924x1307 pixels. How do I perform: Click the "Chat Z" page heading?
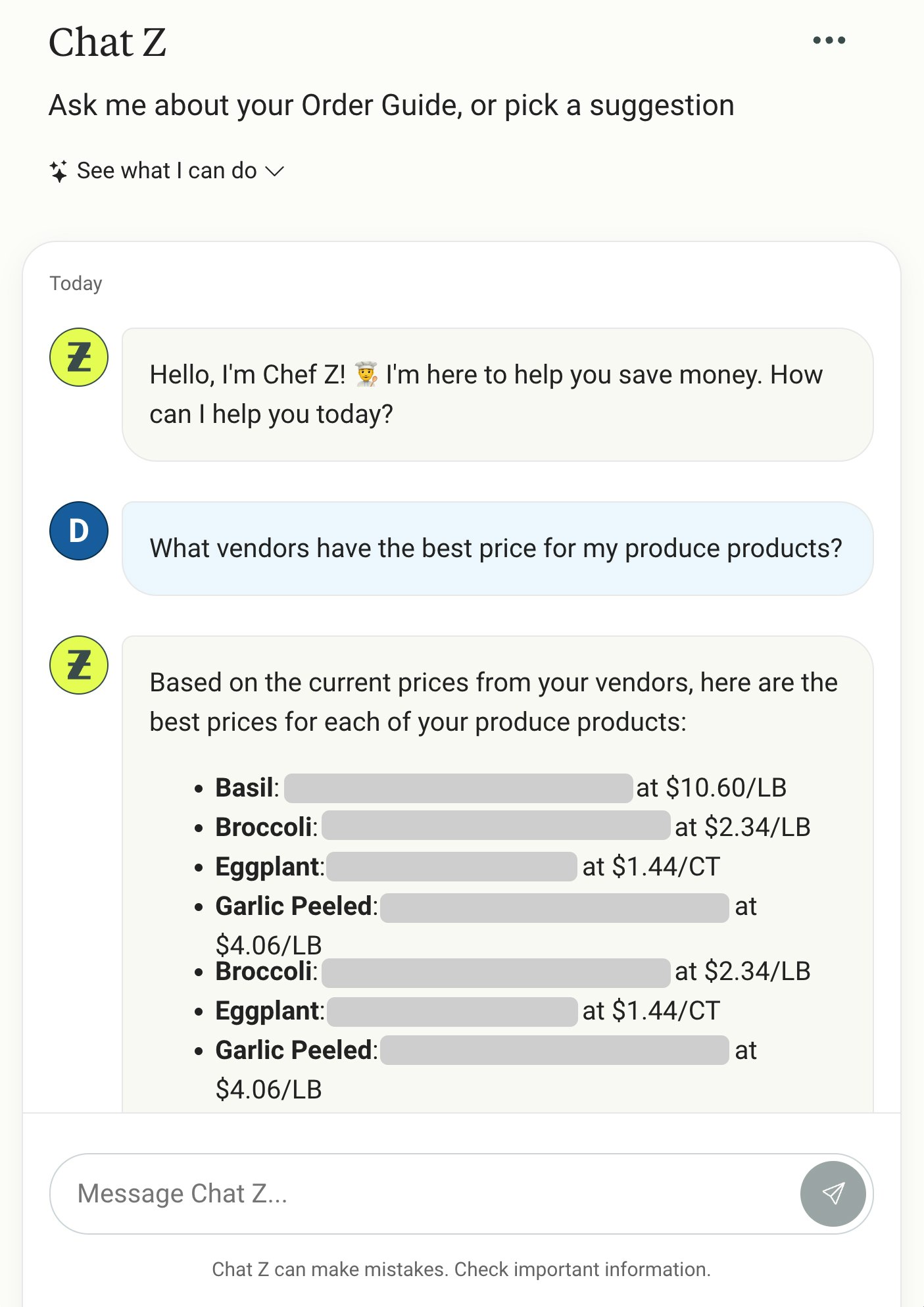108,43
